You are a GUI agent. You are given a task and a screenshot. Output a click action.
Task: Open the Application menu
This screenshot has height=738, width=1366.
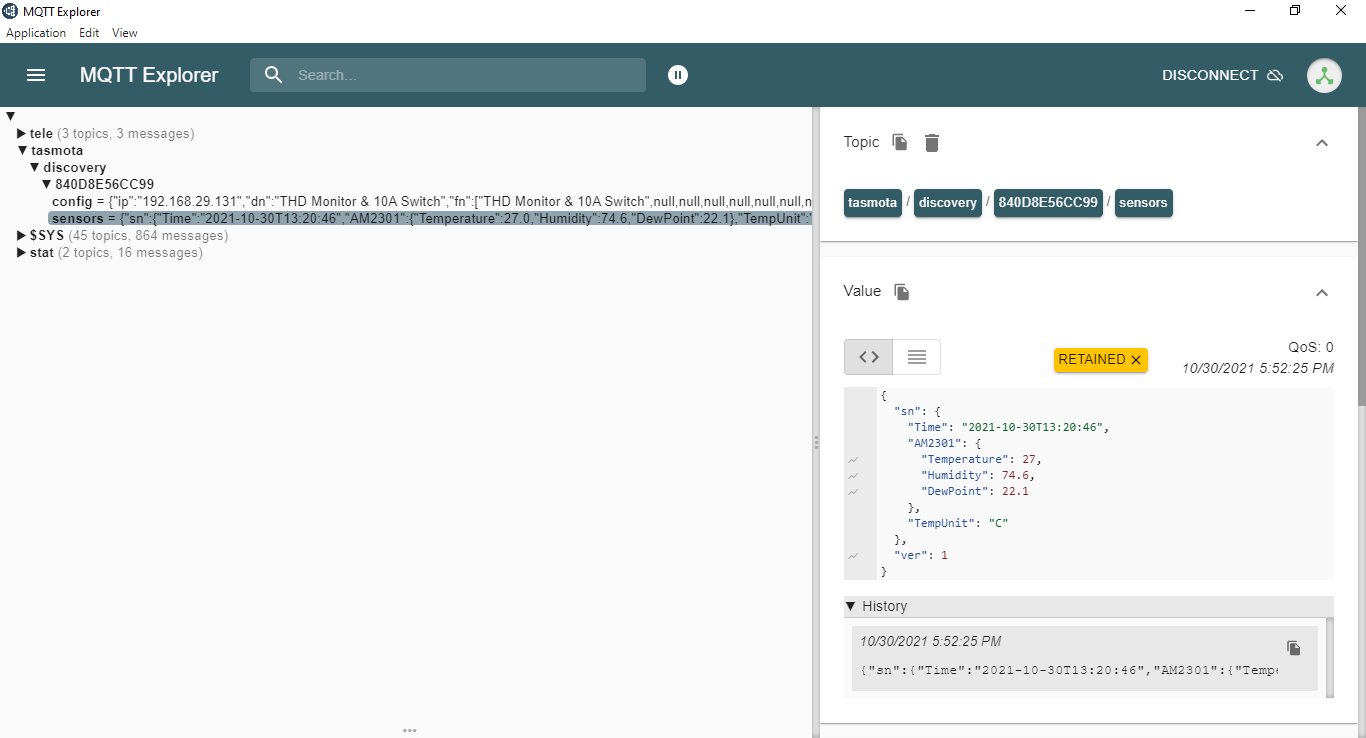[36, 33]
